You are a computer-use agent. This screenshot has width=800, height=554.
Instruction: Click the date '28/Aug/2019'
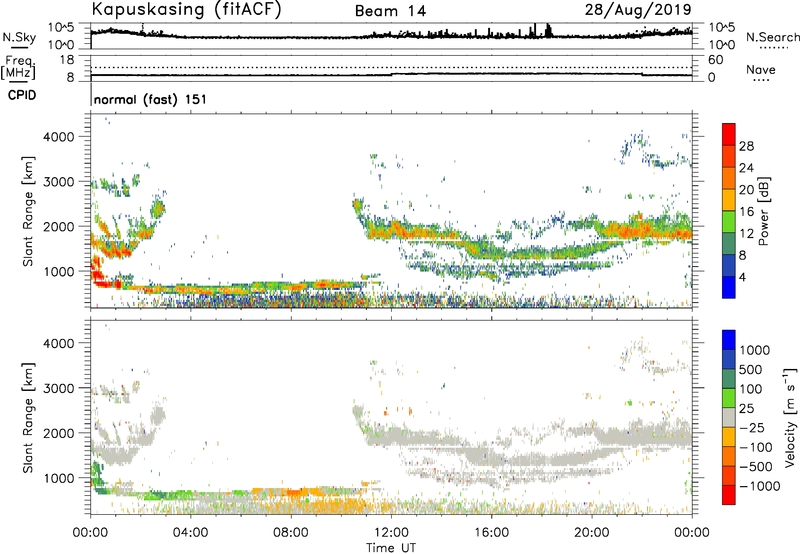tap(638, 10)
